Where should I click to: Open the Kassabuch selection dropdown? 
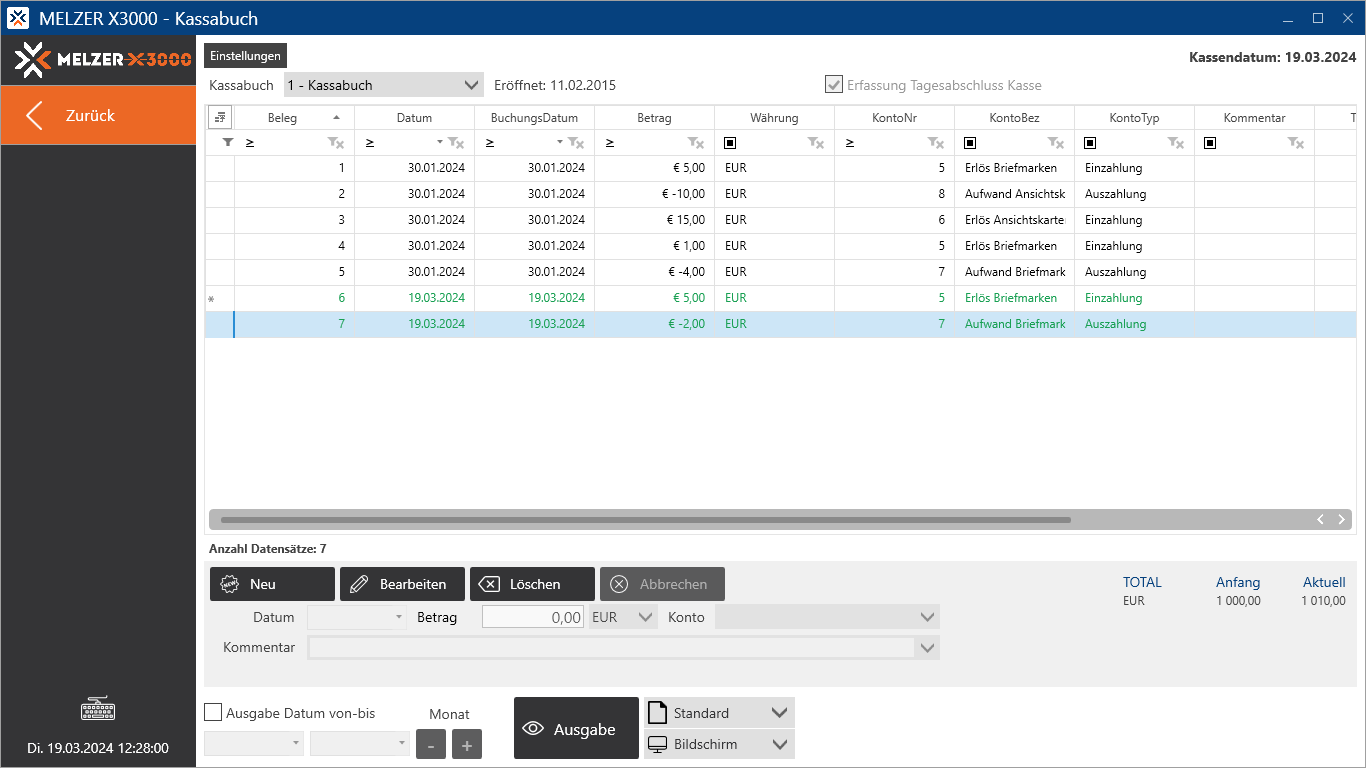384,85
